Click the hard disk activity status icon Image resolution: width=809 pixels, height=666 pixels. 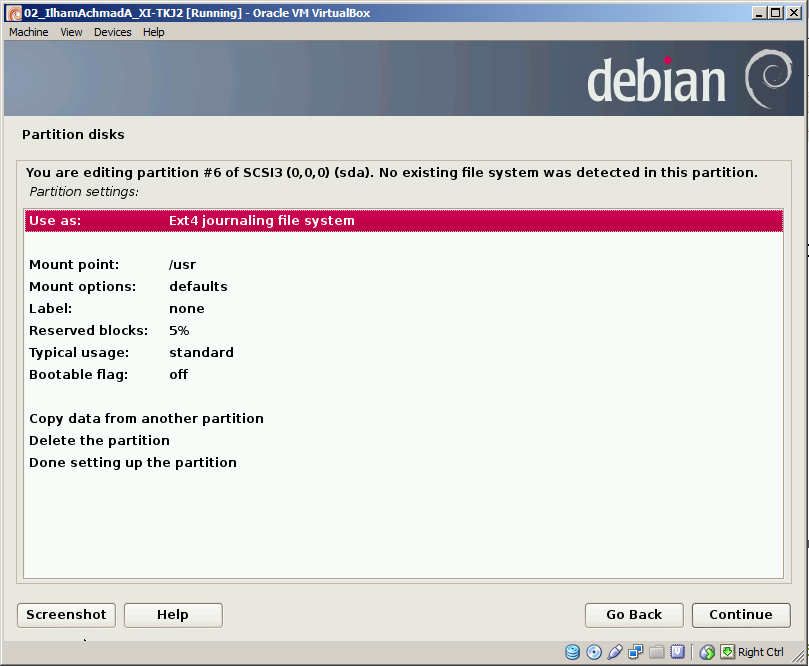(x=572, y=652)
